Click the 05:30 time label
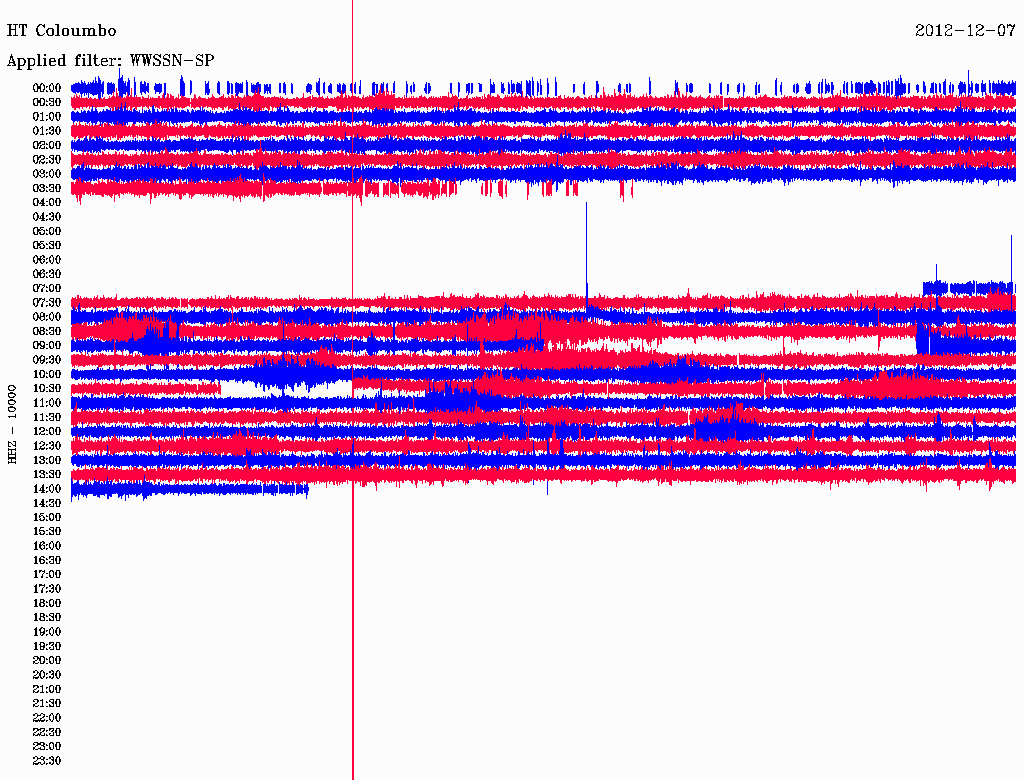The height and width of the screenshot is (780, 1024). point(47,245)
